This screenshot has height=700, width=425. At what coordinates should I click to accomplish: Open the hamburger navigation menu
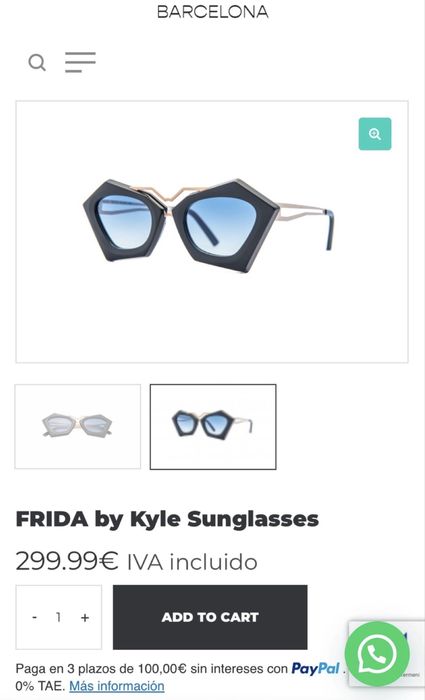tap(80, 62)
